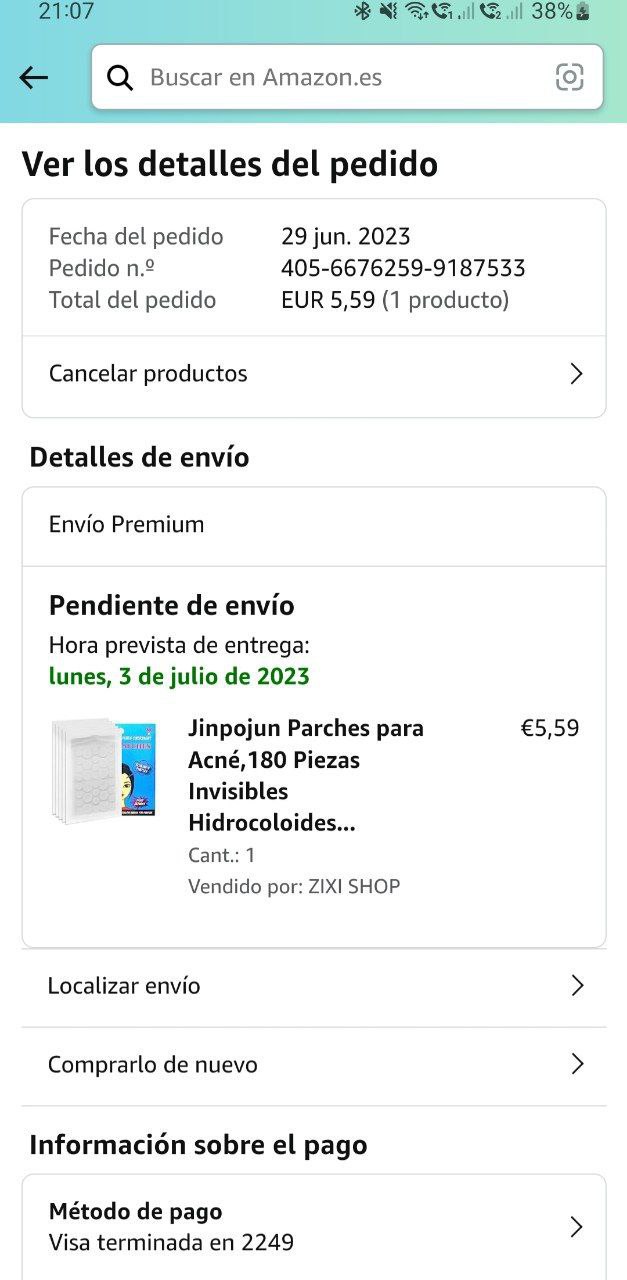Open Jinpojun Parches para Acné product link
The width and height of the screenshot is (627, 1280).
pos(306,776)
